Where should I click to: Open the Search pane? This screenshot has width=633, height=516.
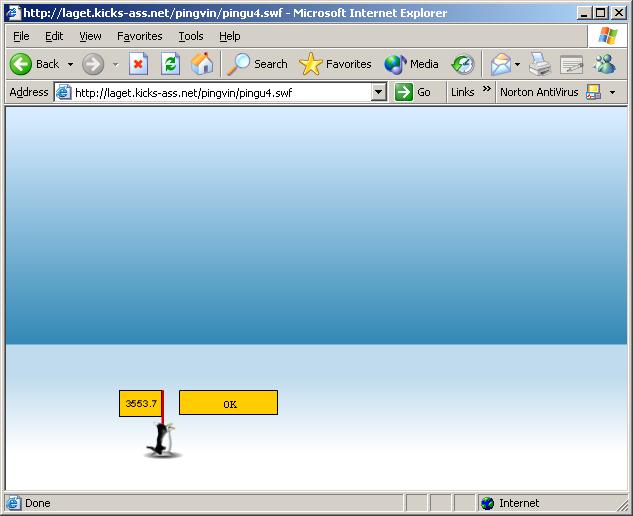tap(257, 64)
